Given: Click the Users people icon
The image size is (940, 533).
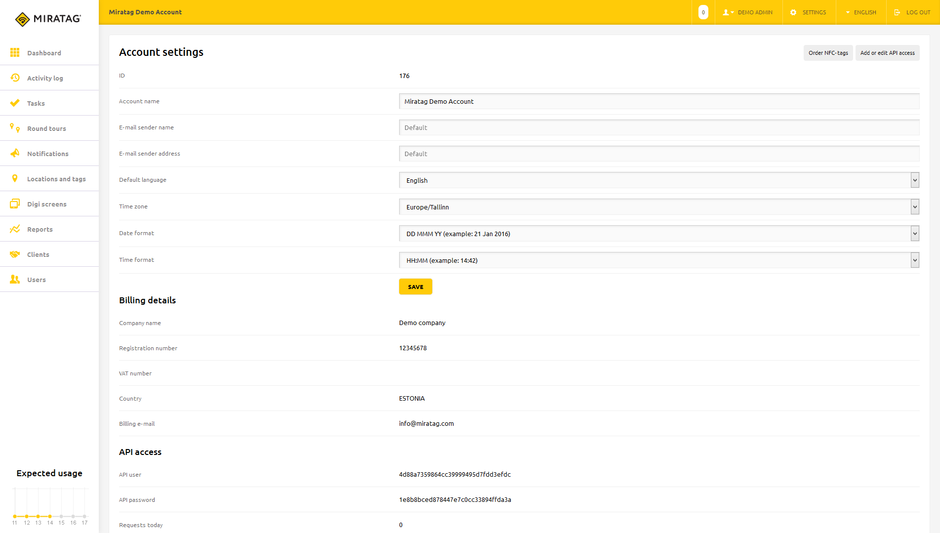Looking at the screenshot, I should tap(15, 279).
